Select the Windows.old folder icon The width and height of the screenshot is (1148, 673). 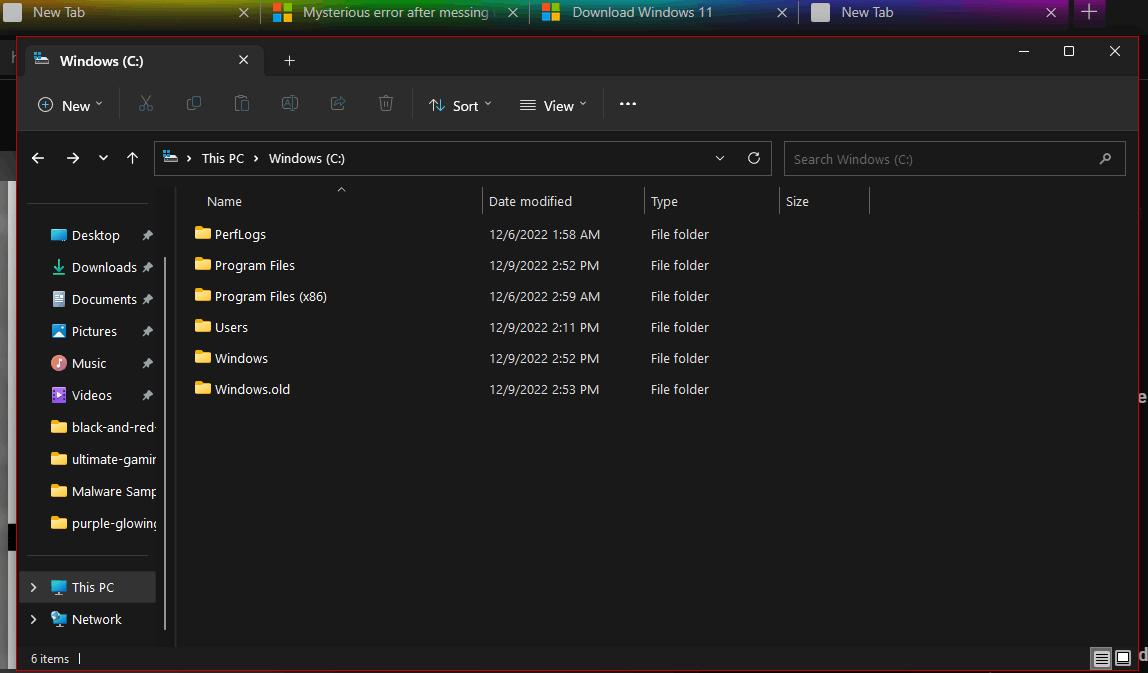(x=203, y=389)
